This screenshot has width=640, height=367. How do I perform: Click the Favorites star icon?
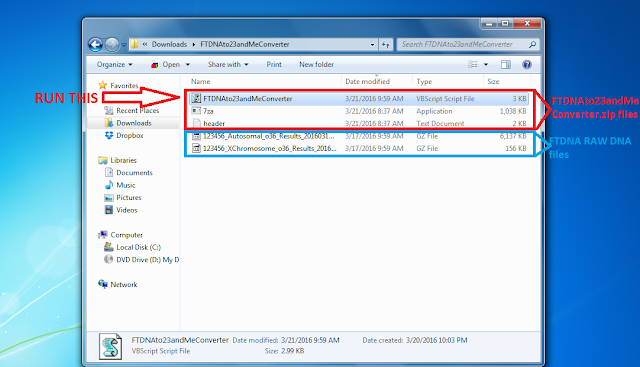click(x=102, y=85)
